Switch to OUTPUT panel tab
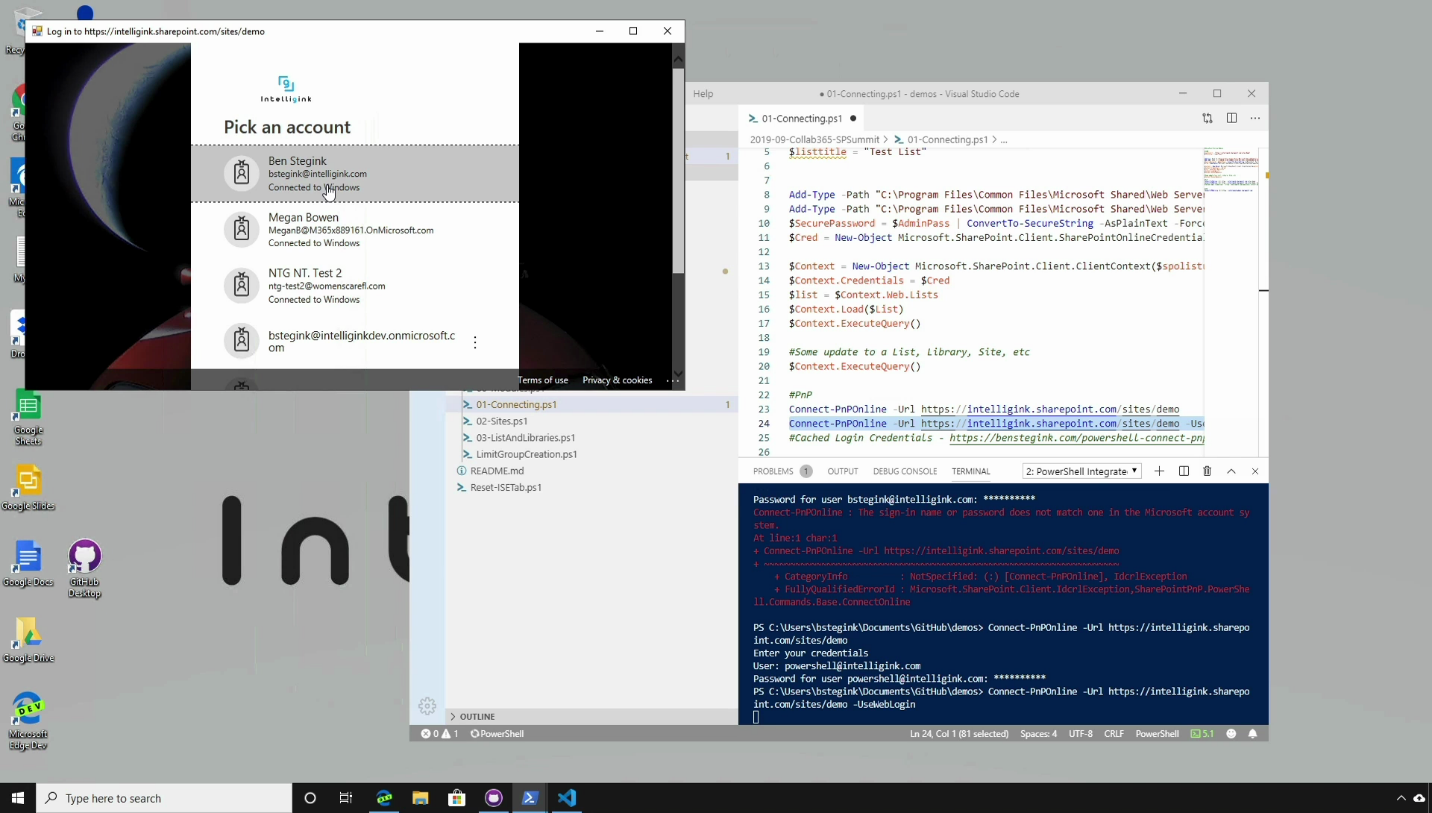Viewport: 1432px width, 813px height. point(842,471)
